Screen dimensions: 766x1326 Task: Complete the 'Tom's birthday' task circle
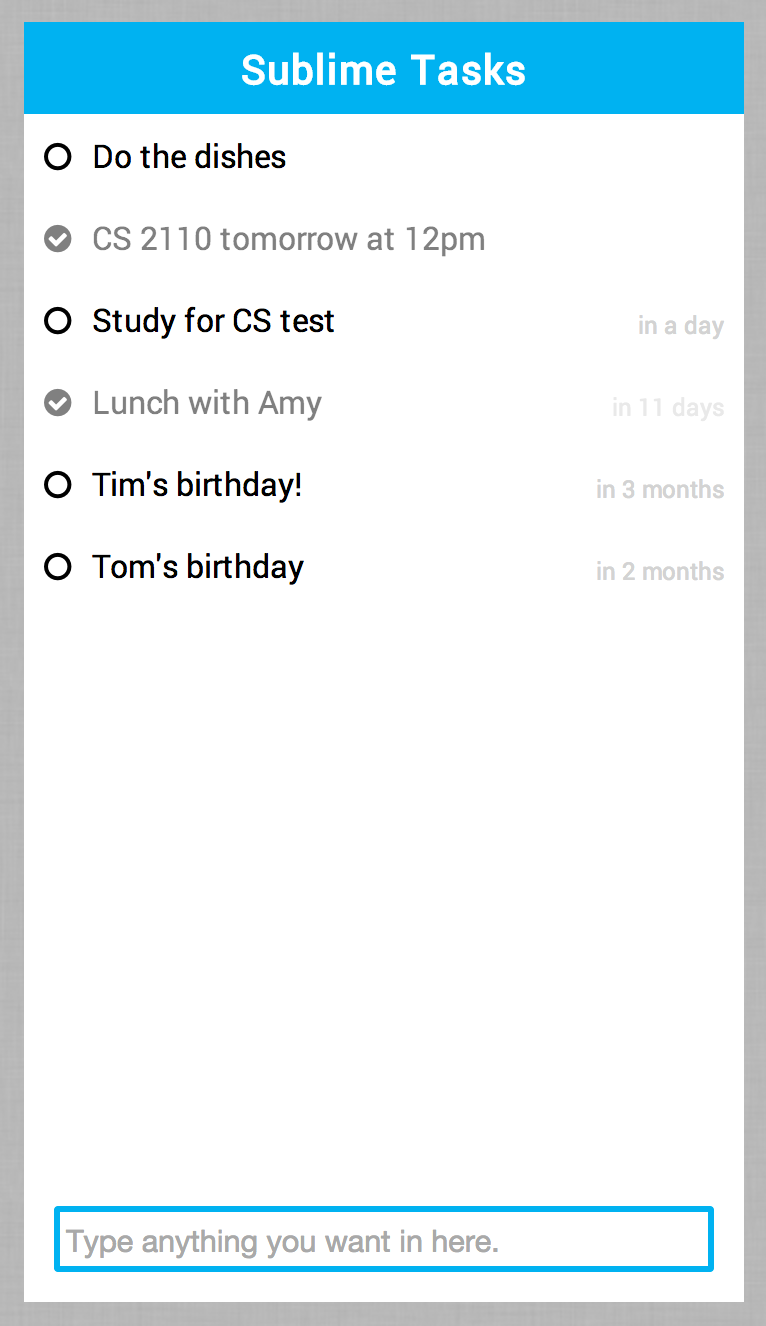[x=58, y=567]
